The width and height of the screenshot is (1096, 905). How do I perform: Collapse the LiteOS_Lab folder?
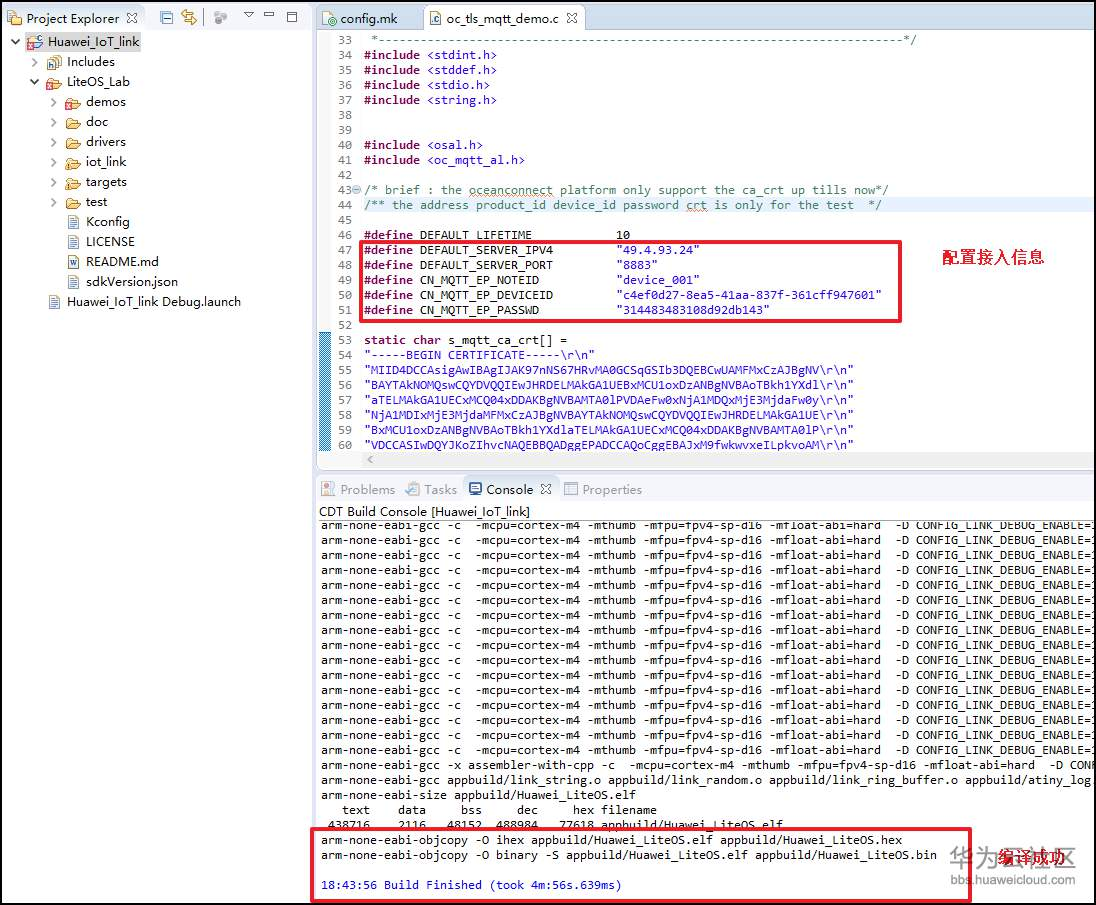(x=34, y=82)
